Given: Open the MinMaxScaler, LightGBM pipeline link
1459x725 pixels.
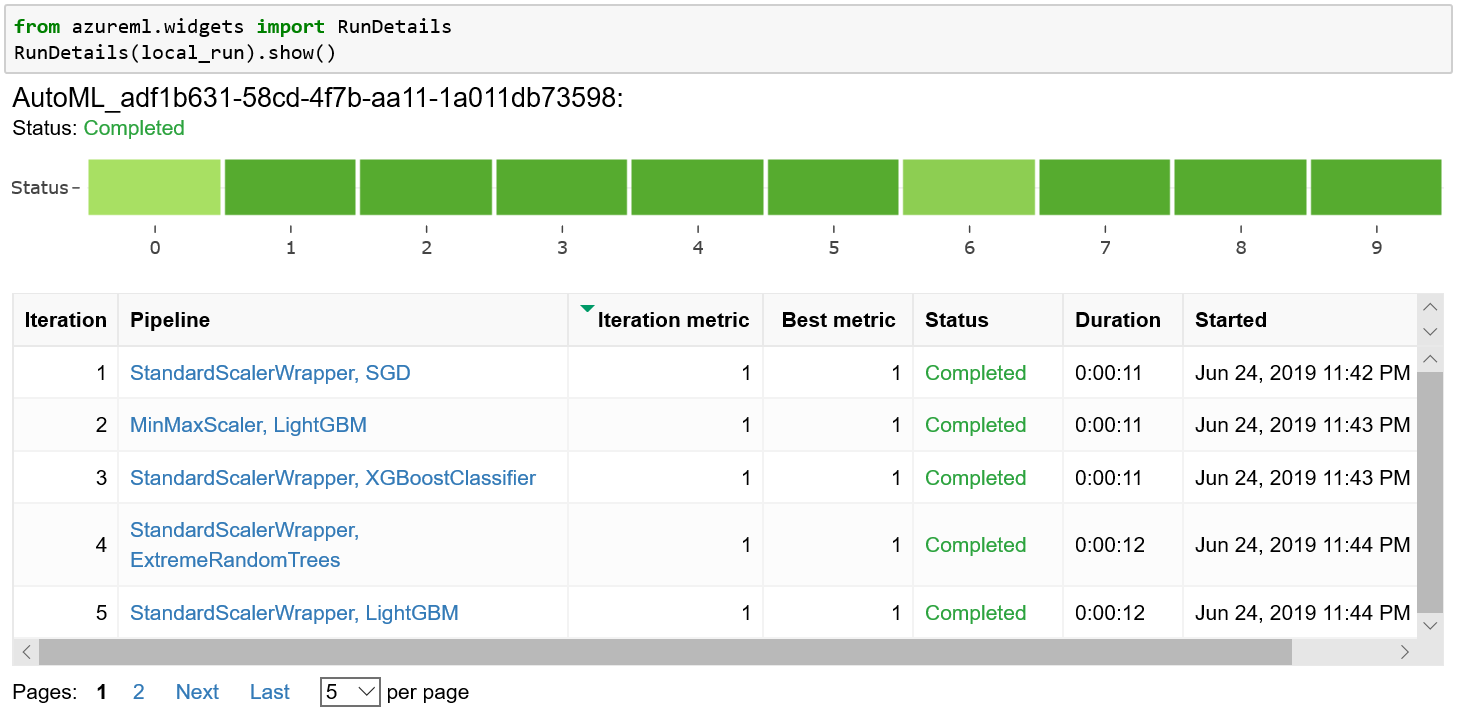Looking at the screenshot, I should pos(248,425).
